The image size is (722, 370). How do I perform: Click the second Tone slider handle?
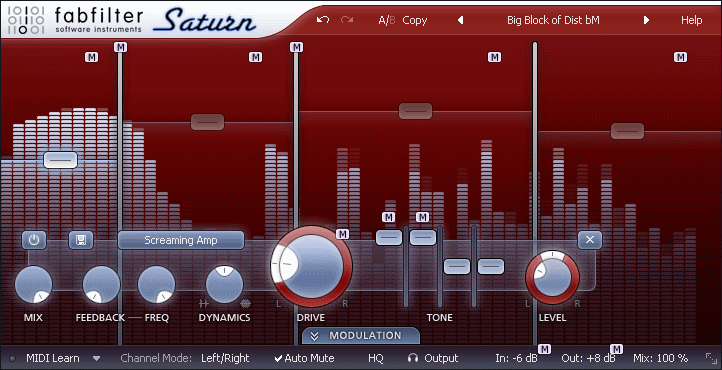click(423, 237)
